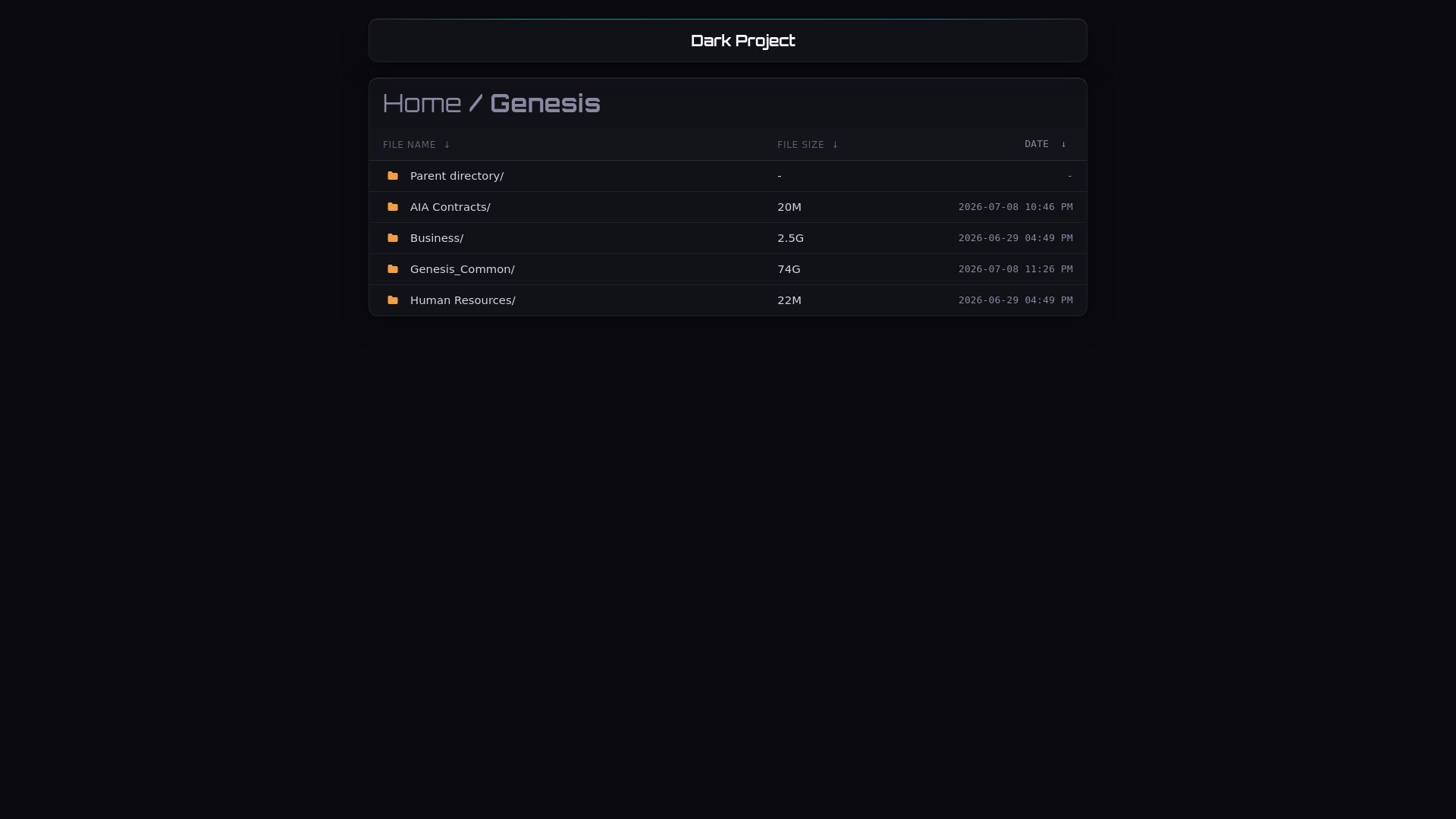Sort by file name using arrow
The width and height of the screenshot is (1456, 819).
click(x=447, y=145)
